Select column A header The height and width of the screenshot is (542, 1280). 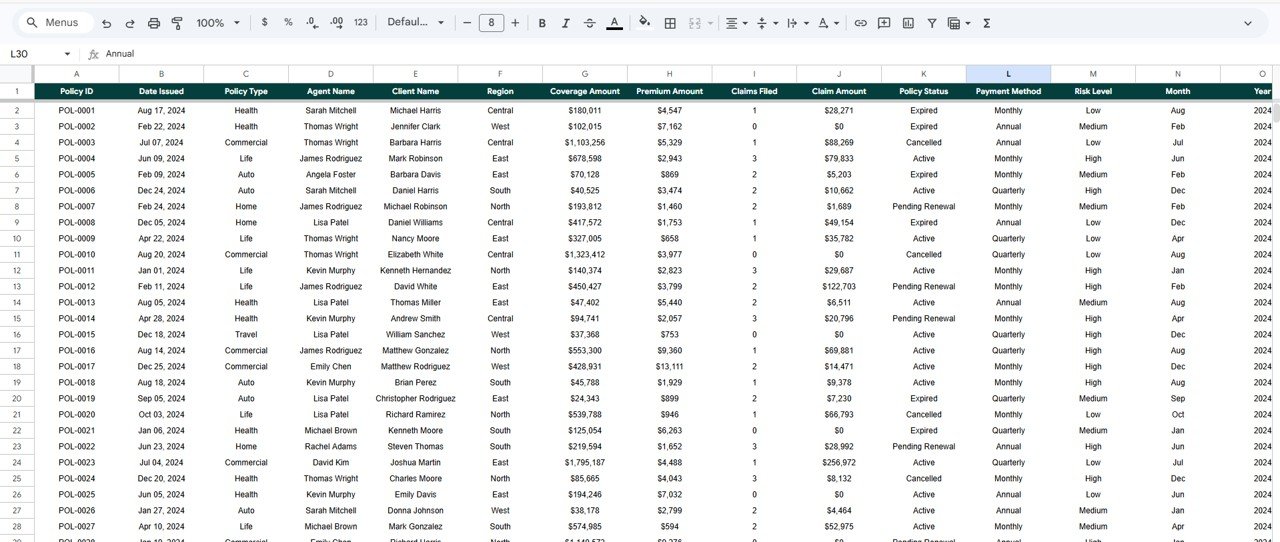point(76,74)
